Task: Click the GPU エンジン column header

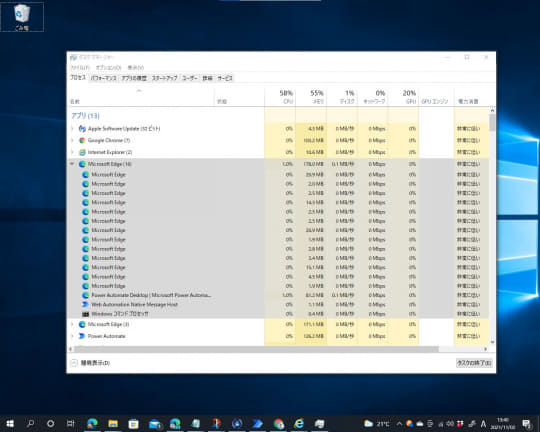Action: pos(436,97)
